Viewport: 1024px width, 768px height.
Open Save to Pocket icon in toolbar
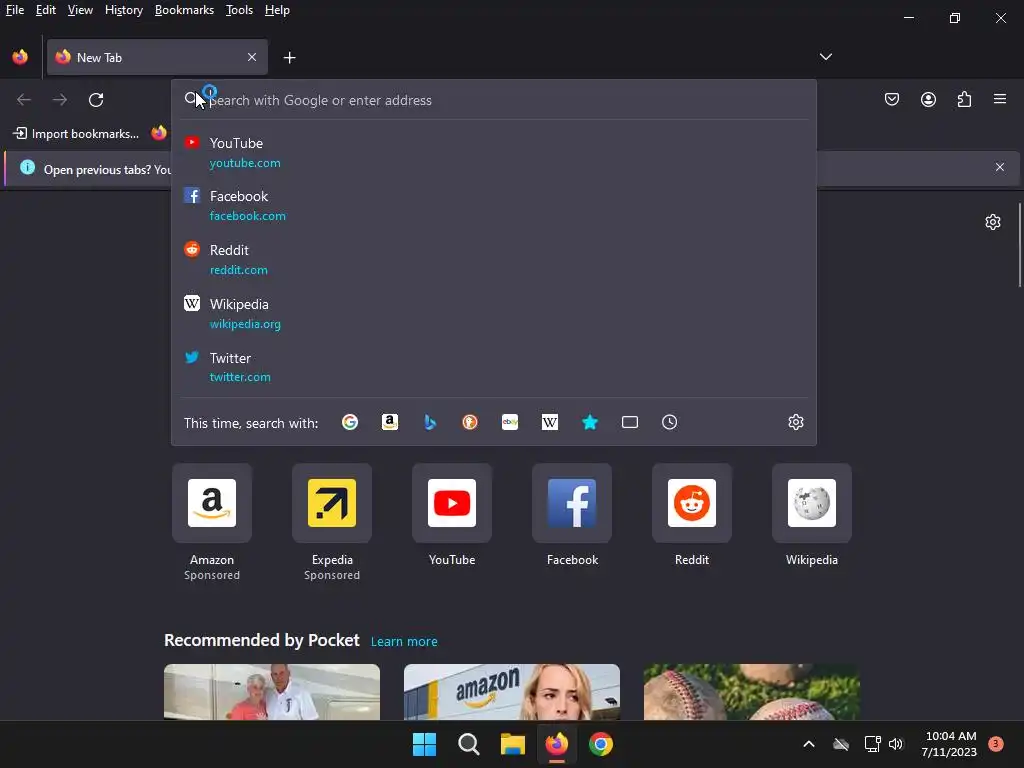(x=892, y=99)
